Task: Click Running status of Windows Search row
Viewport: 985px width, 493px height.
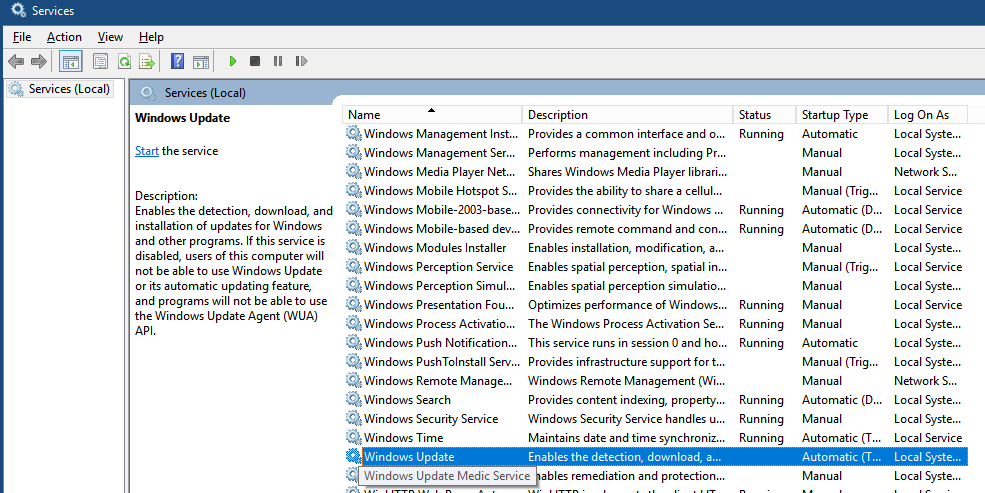Action: pyautogui.click(x=761, y=399)
